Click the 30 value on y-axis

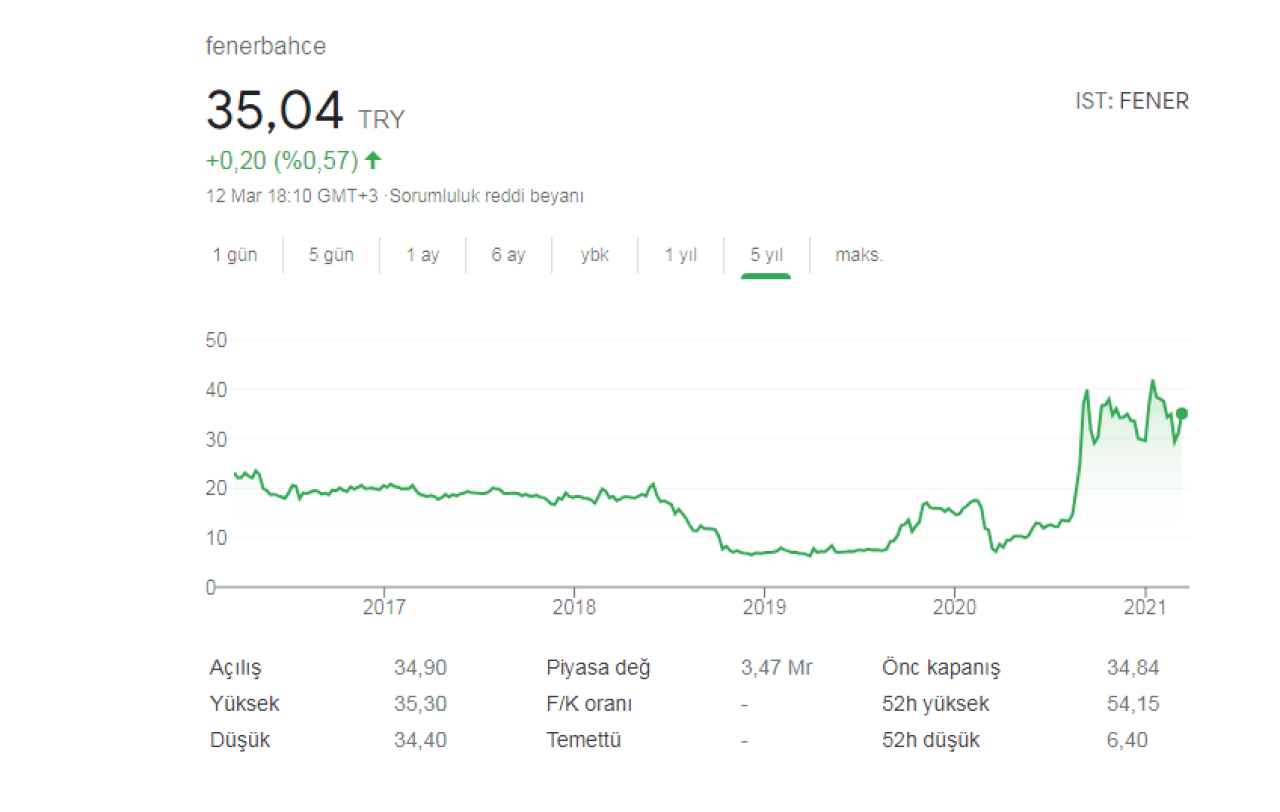pyautogui.click(x=217, y=439)
